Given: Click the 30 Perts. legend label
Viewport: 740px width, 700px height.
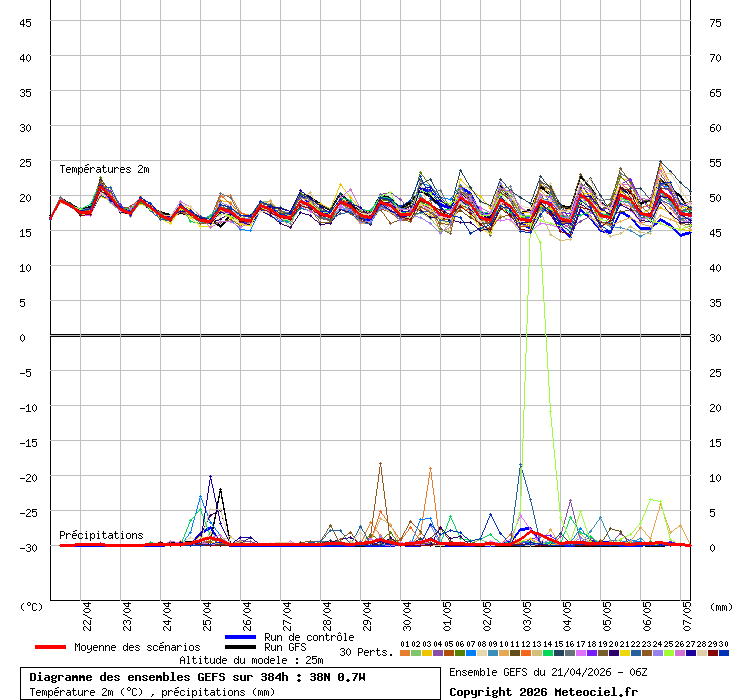Looking at the screenshot, I should 366,652.
